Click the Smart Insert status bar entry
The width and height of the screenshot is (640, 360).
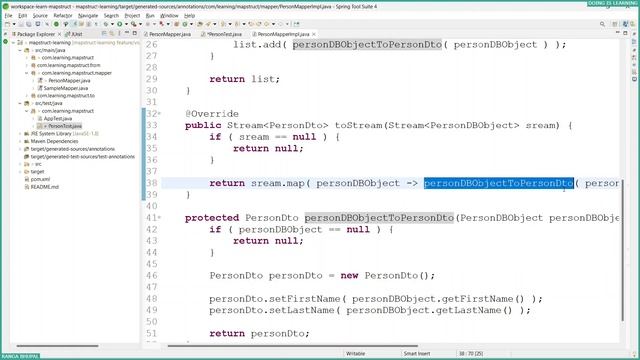(x=417, y=354)
